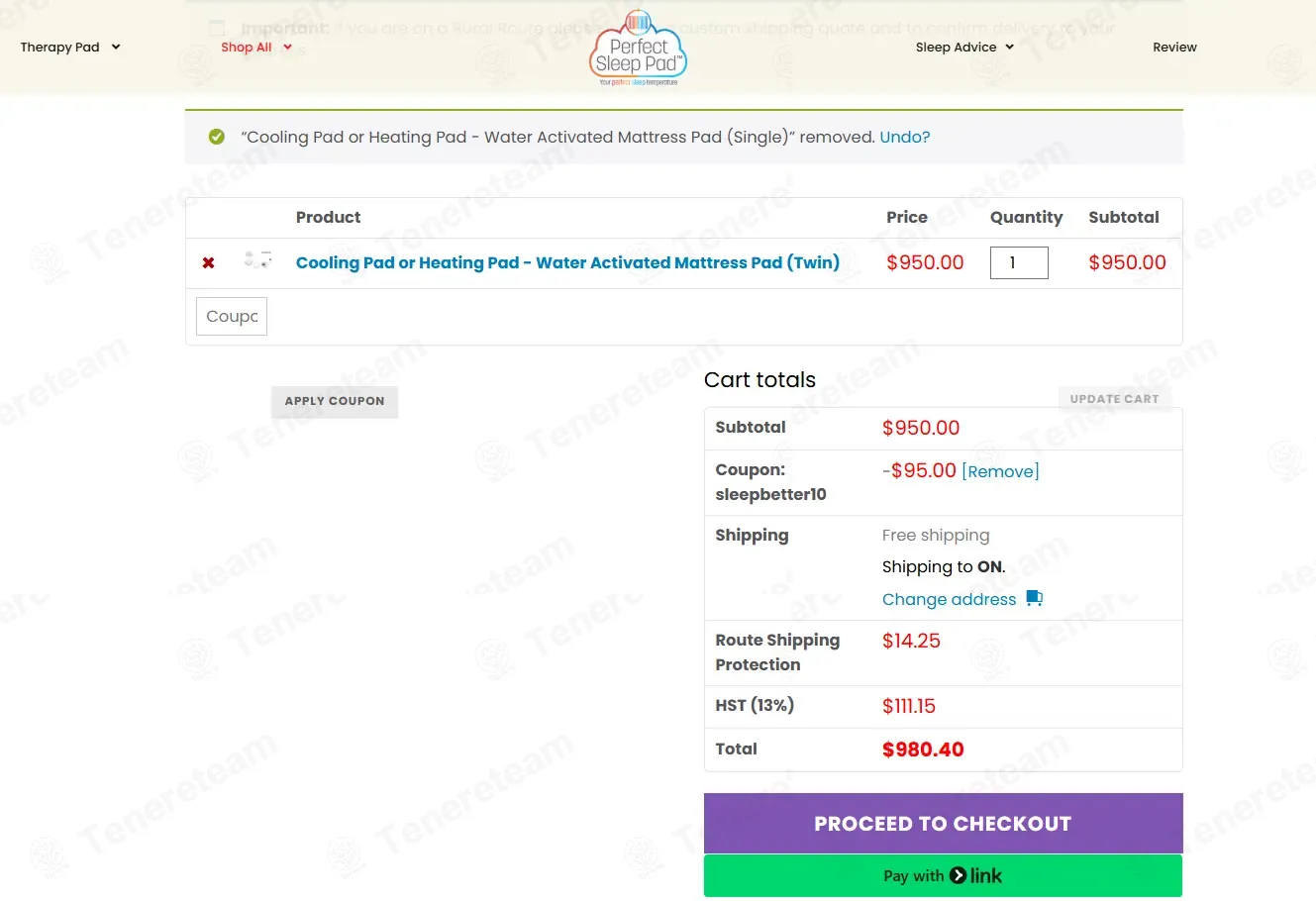Viewport: 1316px width, 901px height.
Task: Focus the coupon code input field
Action: click(x=232, y=317)
